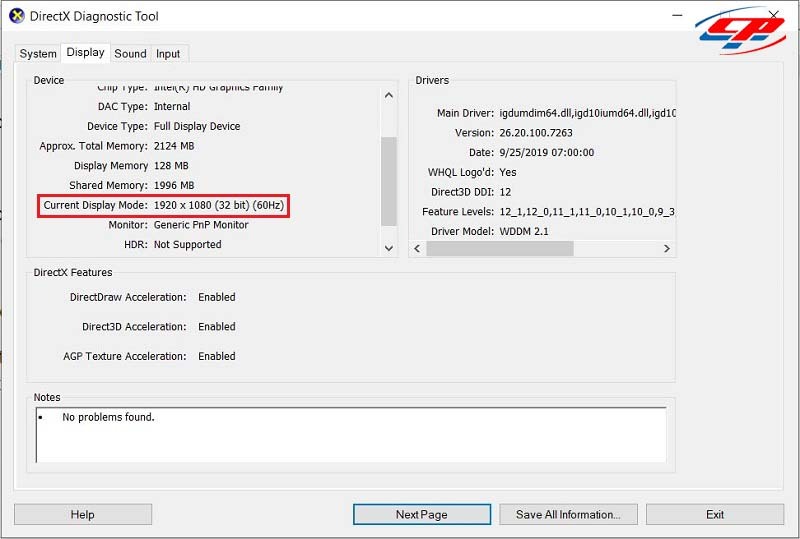Click the Drivers panel scroll right arrow

(666, 249)
